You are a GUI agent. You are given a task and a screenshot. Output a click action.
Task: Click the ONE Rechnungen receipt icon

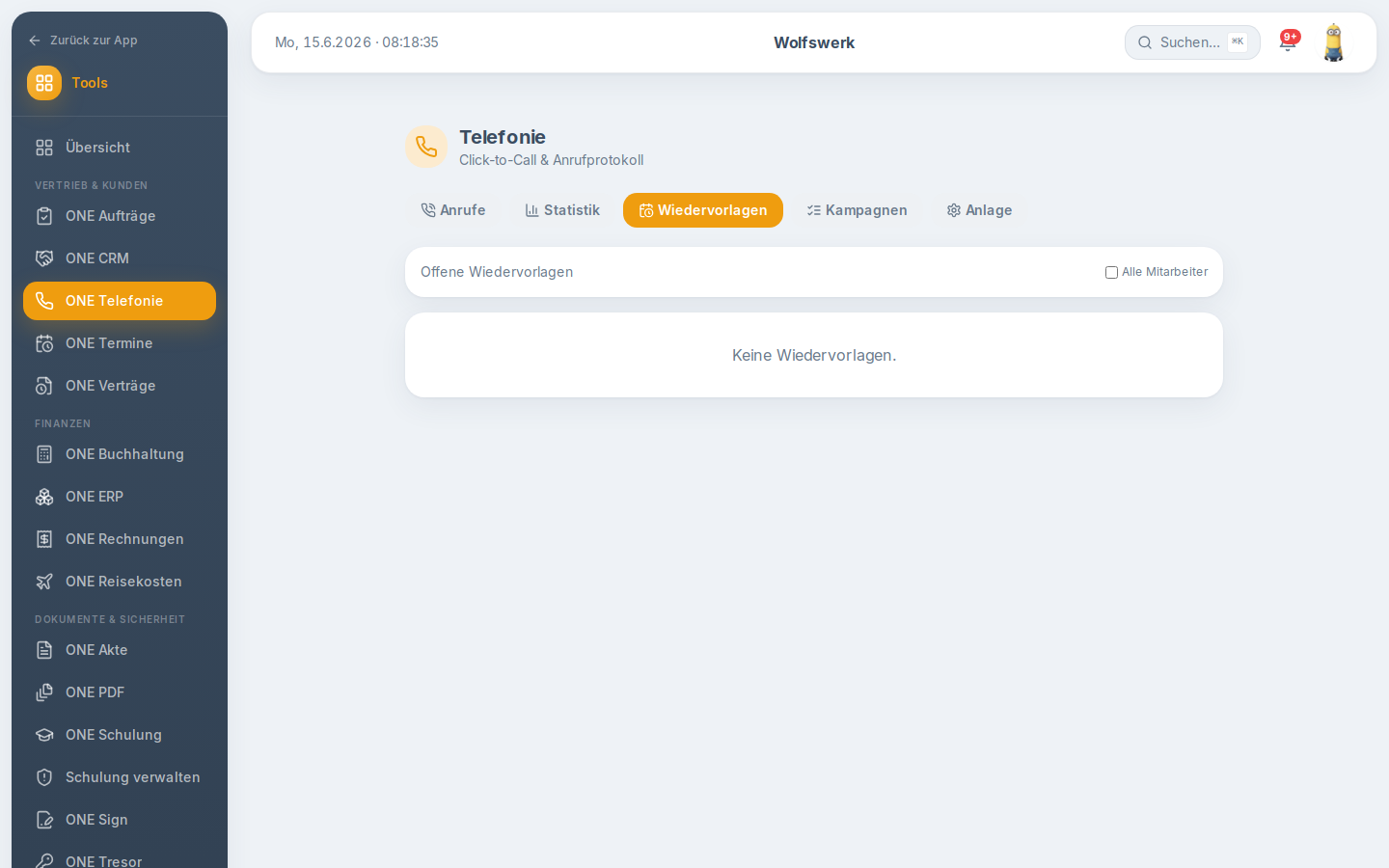[44, 539]
